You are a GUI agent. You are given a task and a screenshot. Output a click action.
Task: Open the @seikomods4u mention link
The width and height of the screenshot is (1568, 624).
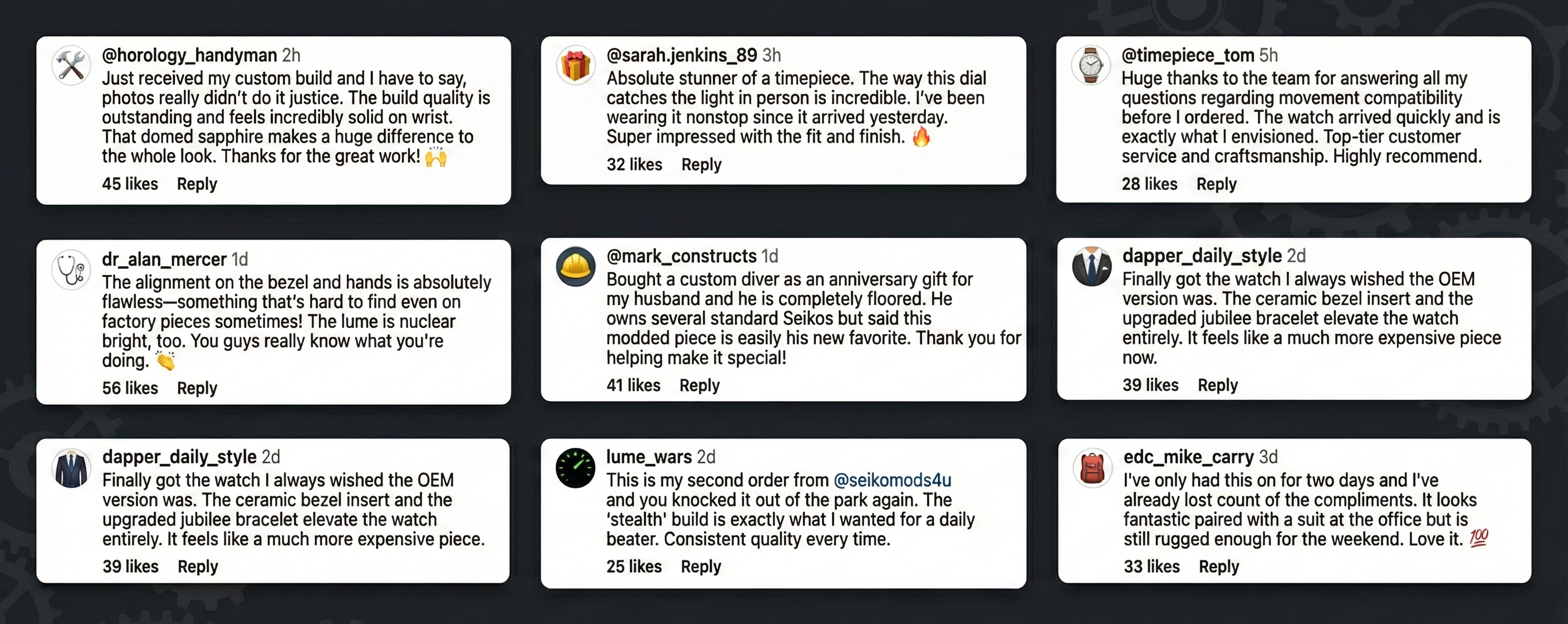[891, 480]
